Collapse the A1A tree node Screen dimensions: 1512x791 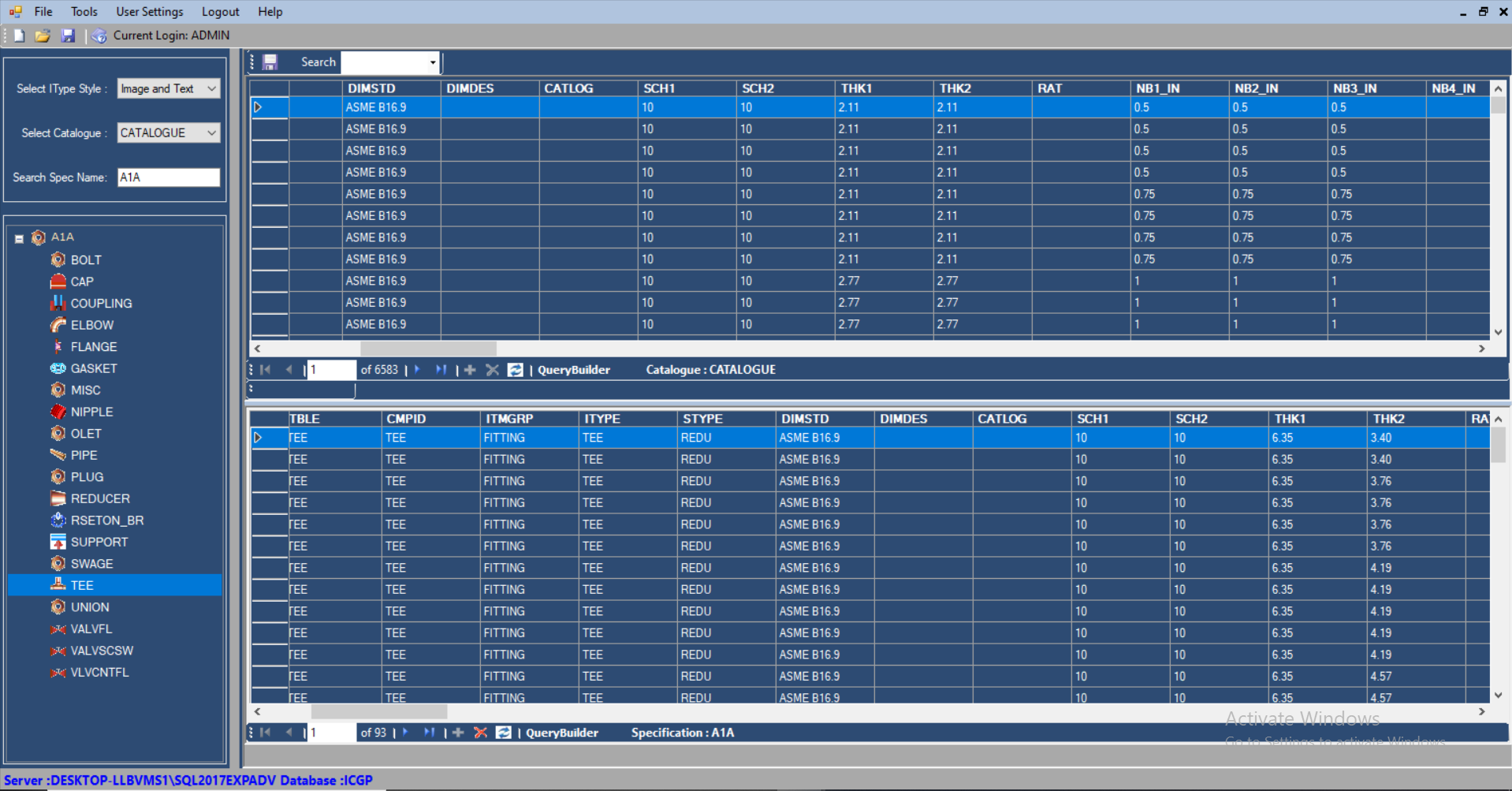(19, 238)
